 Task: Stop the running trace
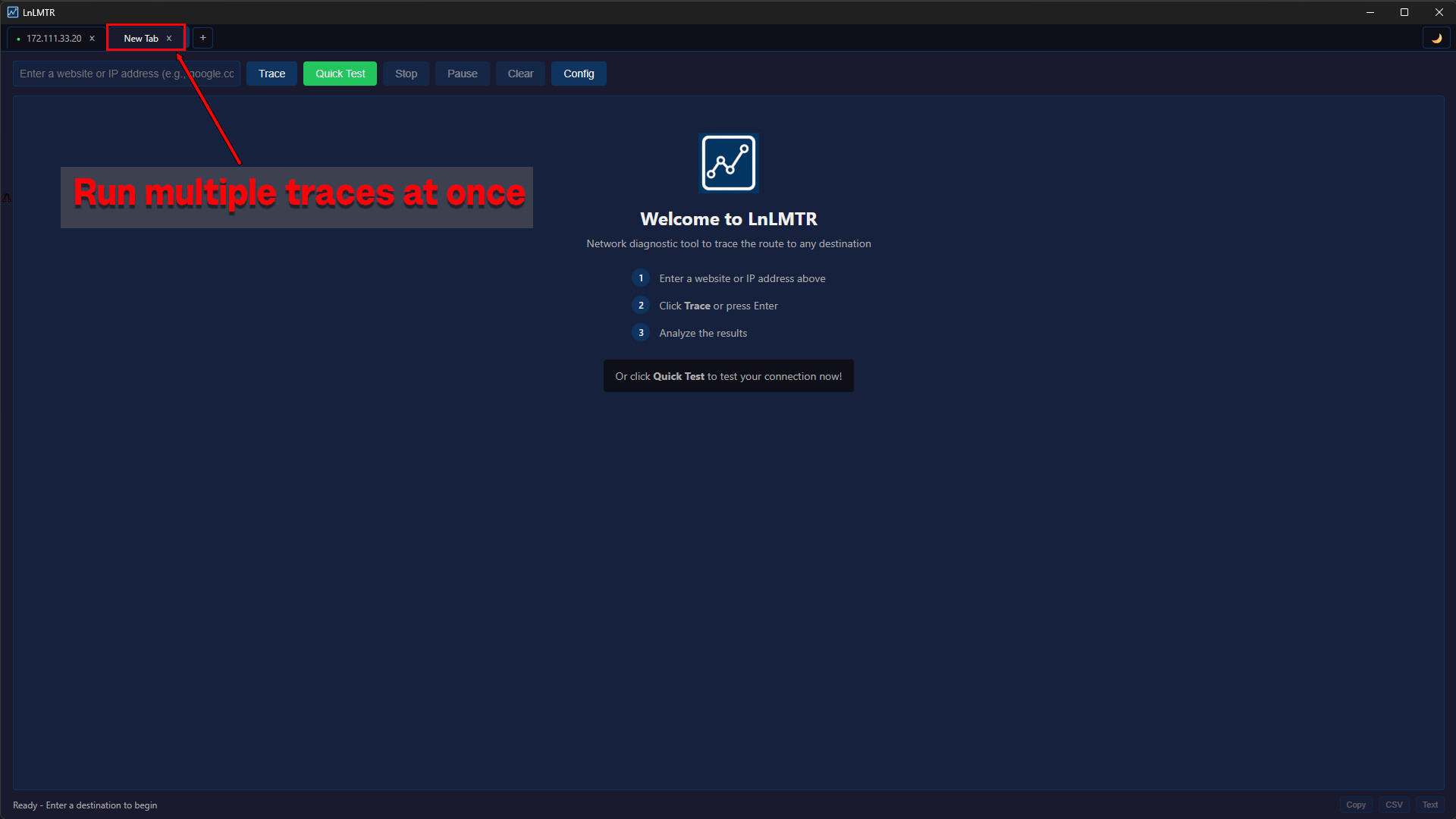(x=406, y=73)
